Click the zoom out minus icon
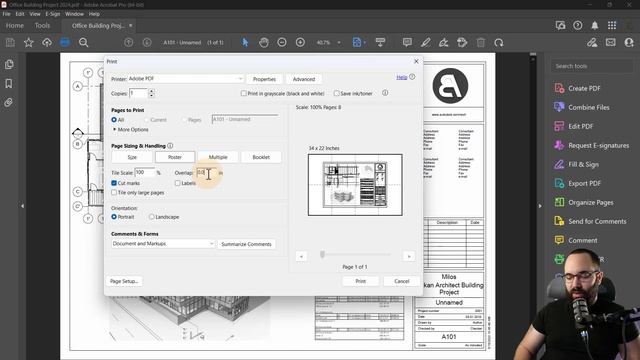This screenshot has width=640, height=360. [282, 42]
